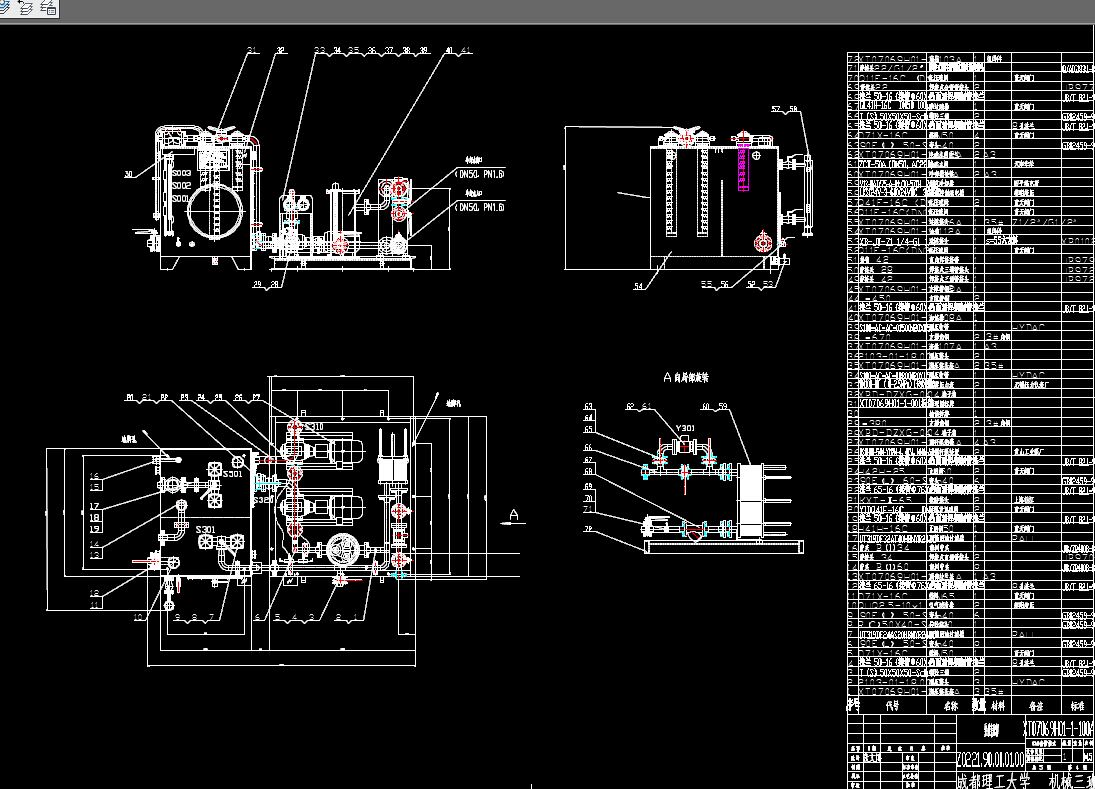Select the XP0108 cell in parts table
The height and width of the screenshot is (789, 1095).
click(x=1078, y=239)
